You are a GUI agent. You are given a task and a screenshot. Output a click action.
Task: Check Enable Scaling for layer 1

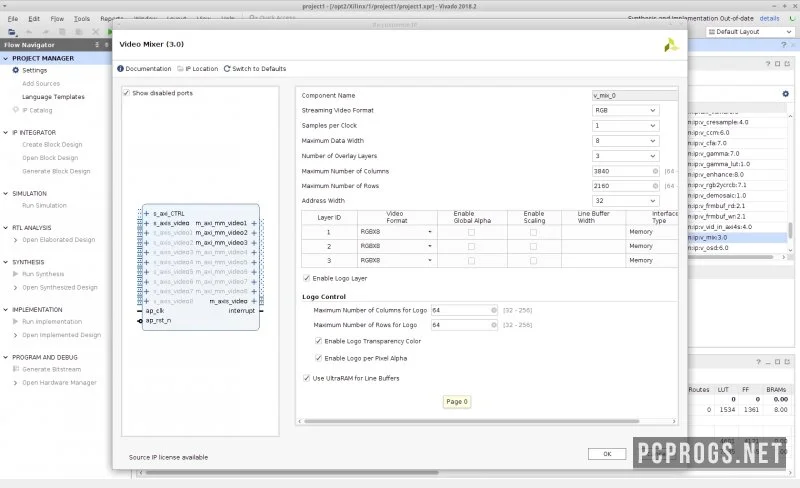(533, 232)
